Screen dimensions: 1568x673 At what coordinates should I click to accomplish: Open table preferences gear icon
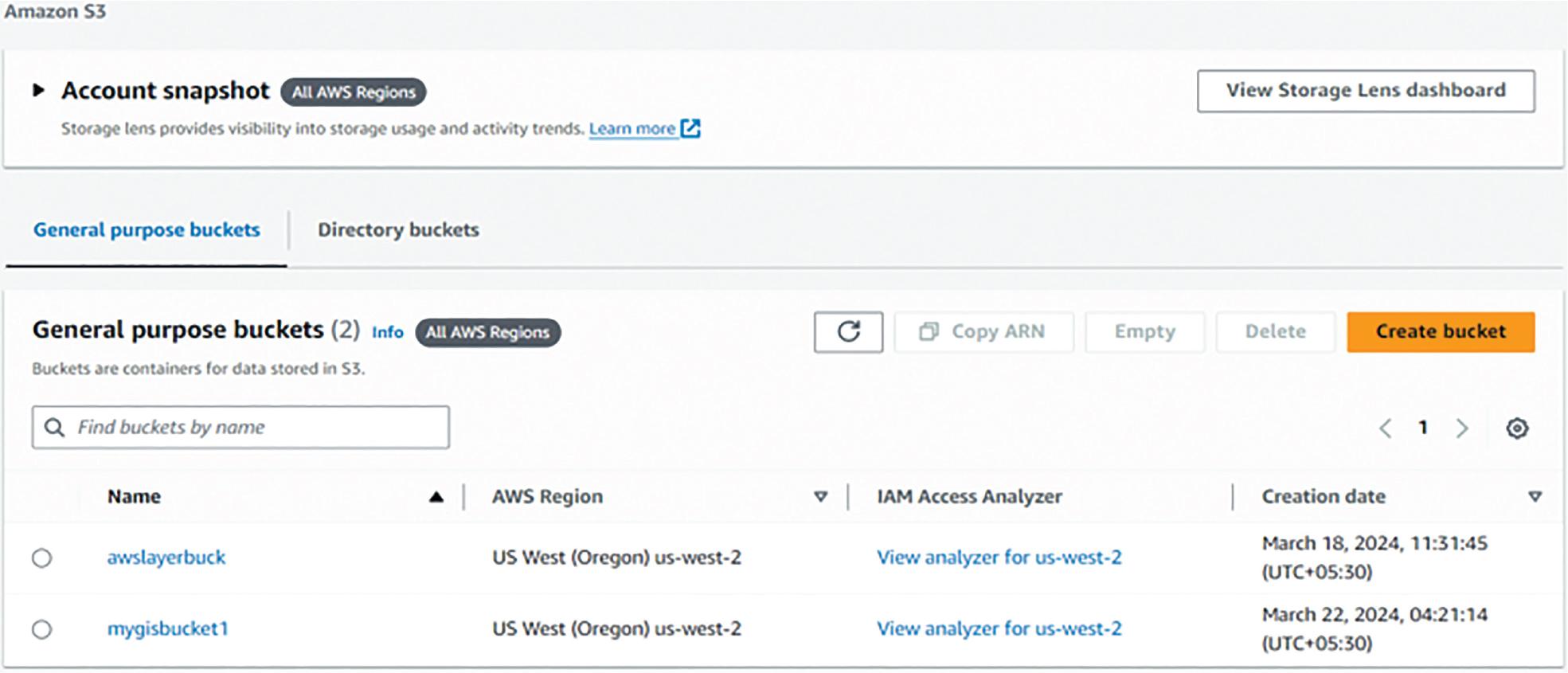point(1517,428)
